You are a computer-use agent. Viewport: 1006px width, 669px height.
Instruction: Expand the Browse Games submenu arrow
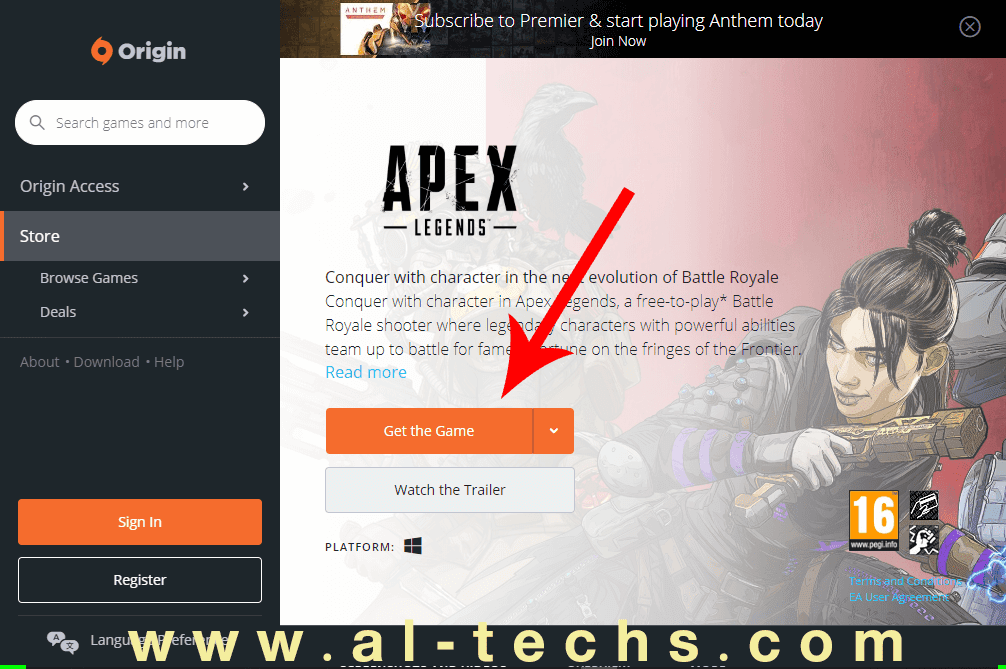click(246, 278)
